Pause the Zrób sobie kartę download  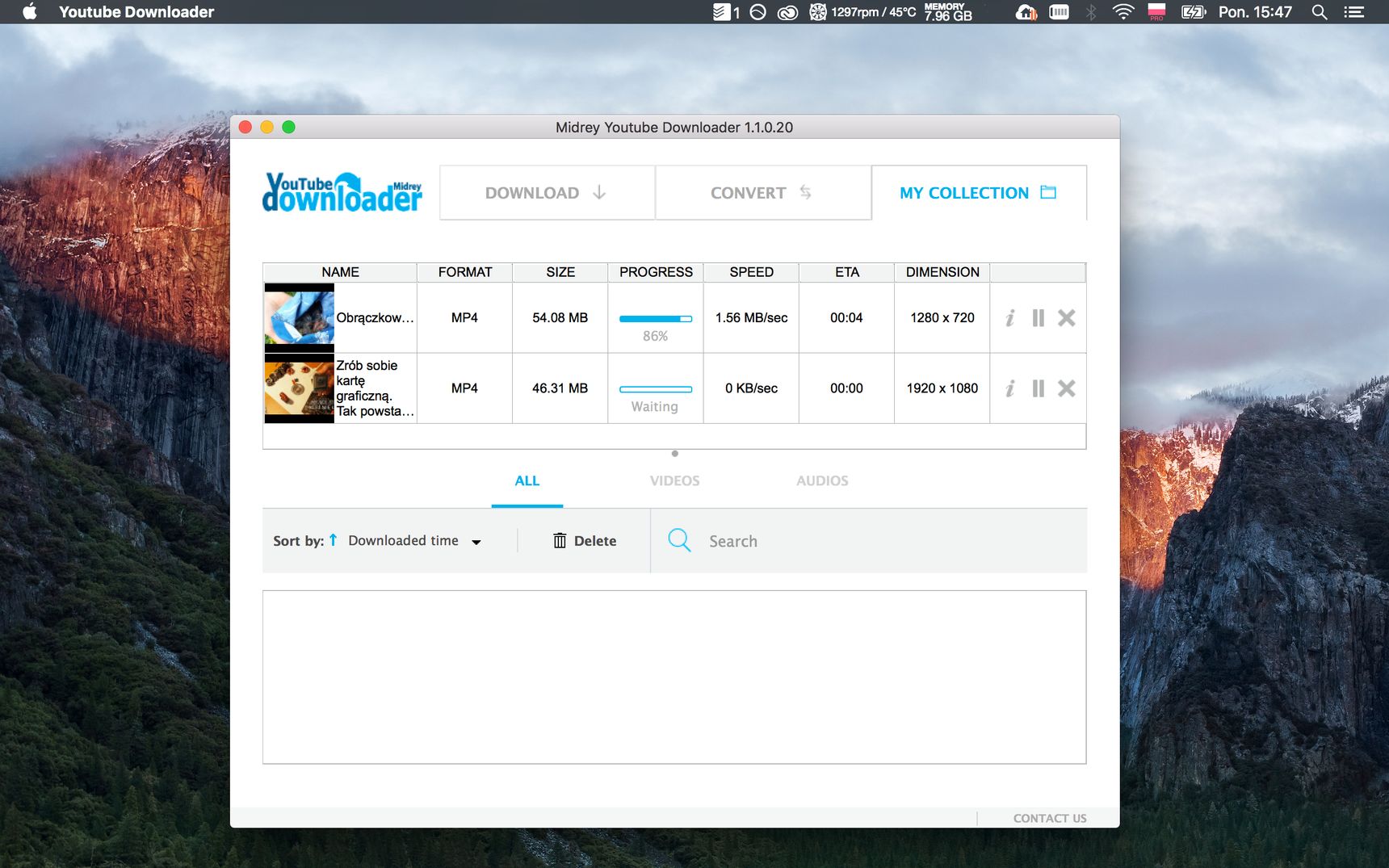point(1039,388)
